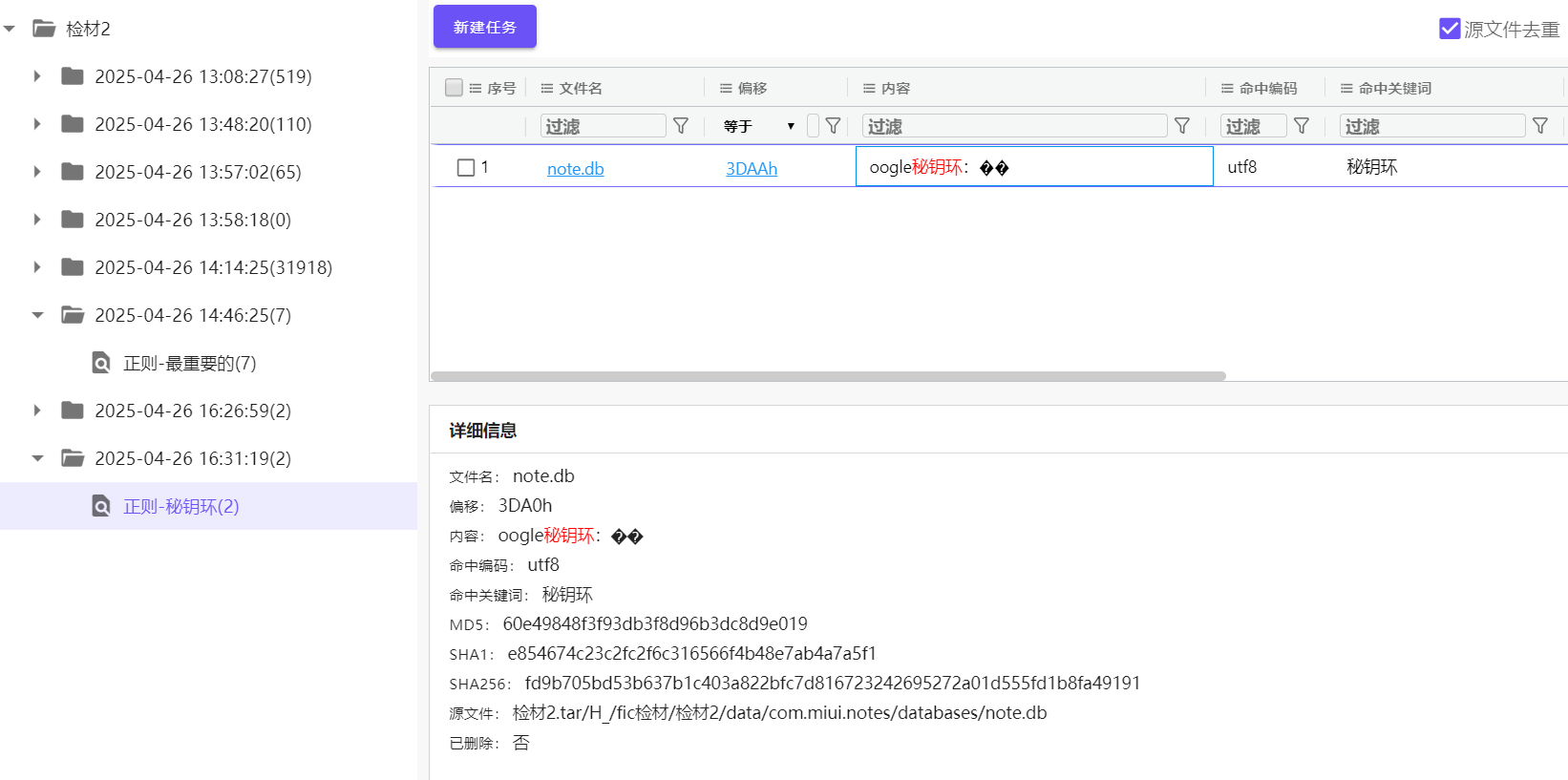Open the 序号 column menu icon
1568x780 pixels.
tap(476, 88)
